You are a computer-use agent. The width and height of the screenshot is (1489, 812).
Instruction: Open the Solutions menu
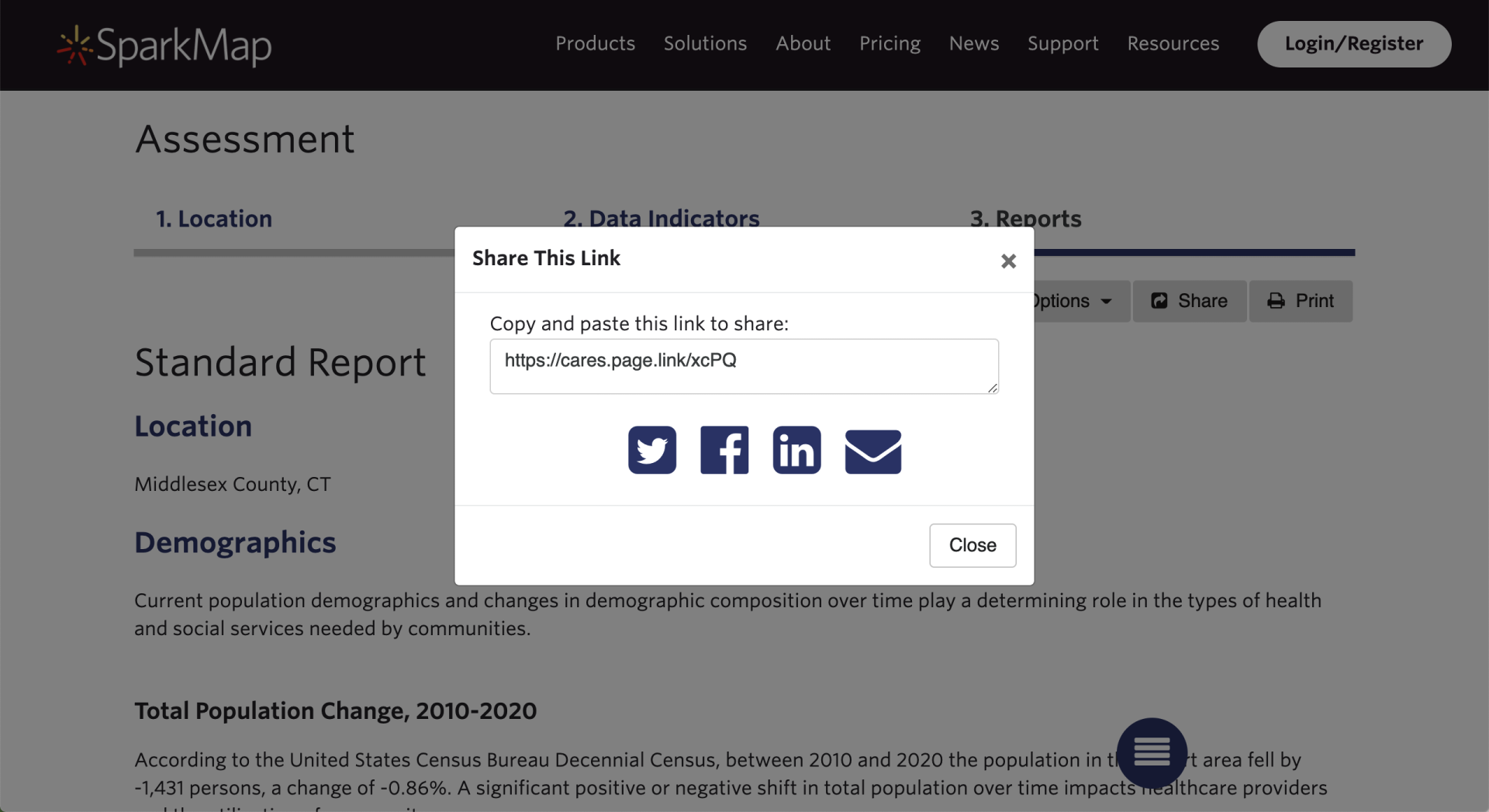pos(705,43)
